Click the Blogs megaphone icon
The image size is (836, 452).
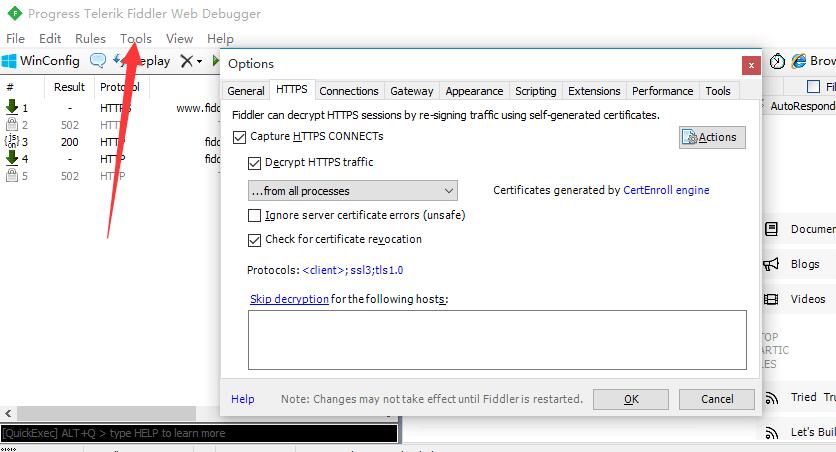coord(771,264)
